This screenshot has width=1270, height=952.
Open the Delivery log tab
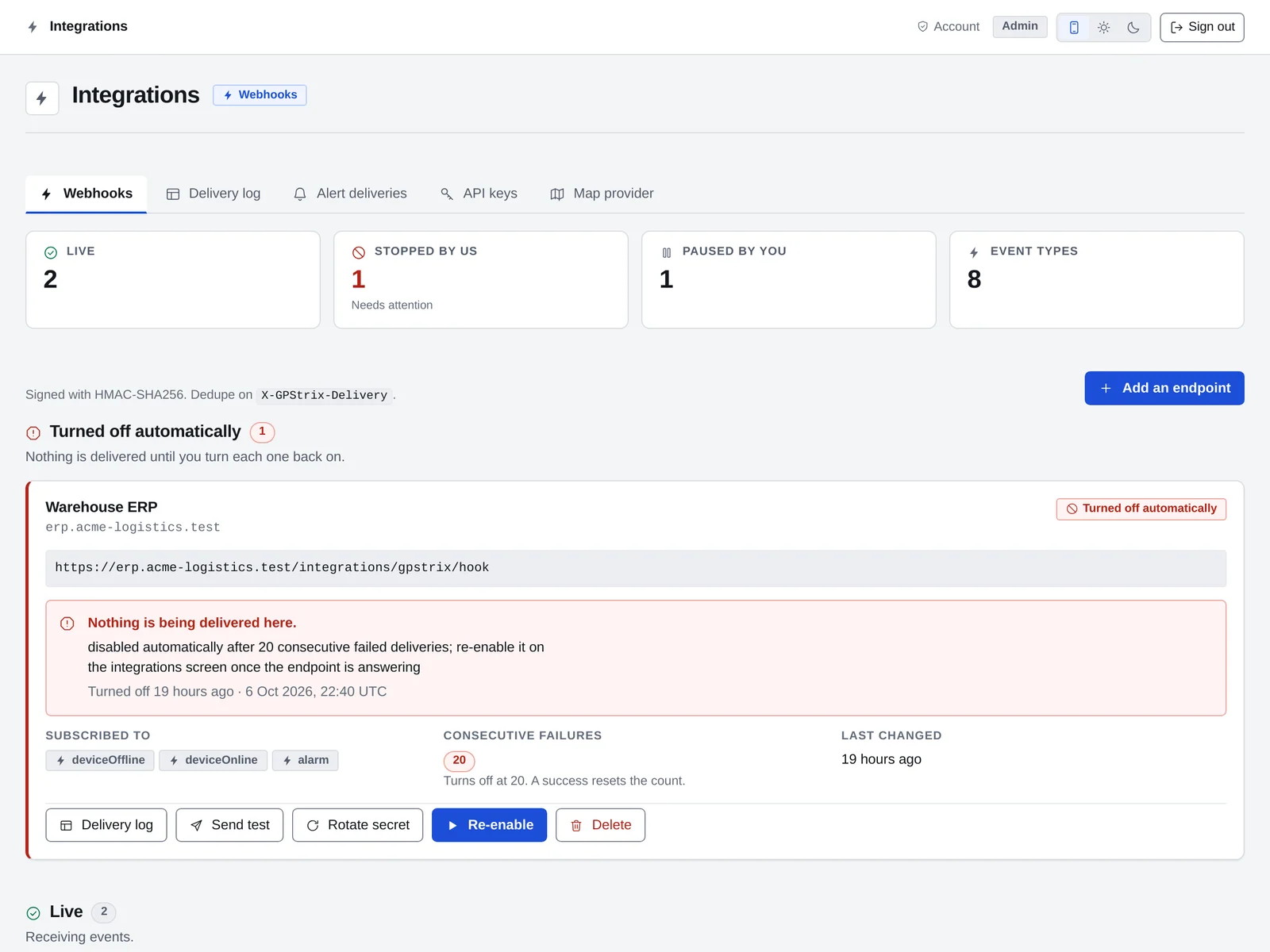click(x=213, y=194)
